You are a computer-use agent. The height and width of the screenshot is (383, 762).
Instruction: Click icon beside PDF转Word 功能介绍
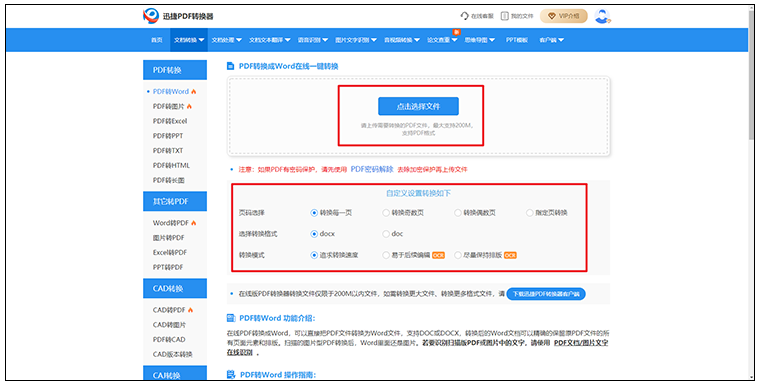click(x=231, y=318)
